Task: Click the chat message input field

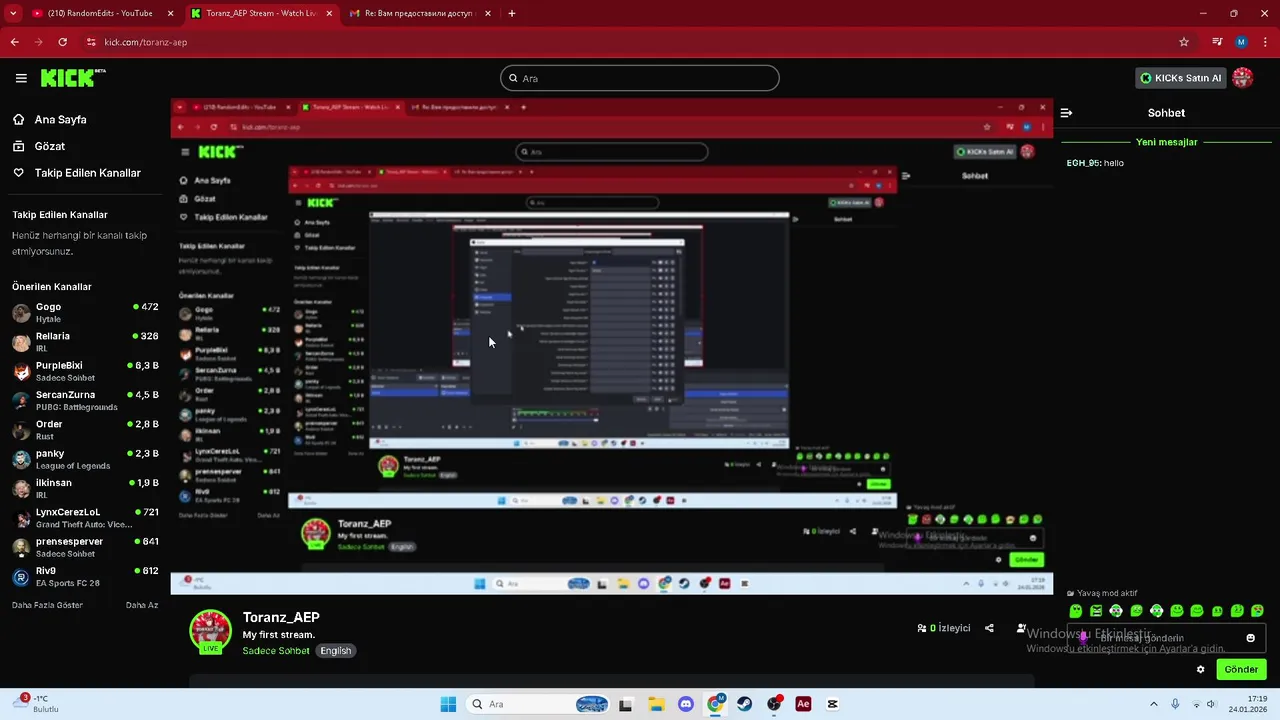Action: tap(1166, 638)
